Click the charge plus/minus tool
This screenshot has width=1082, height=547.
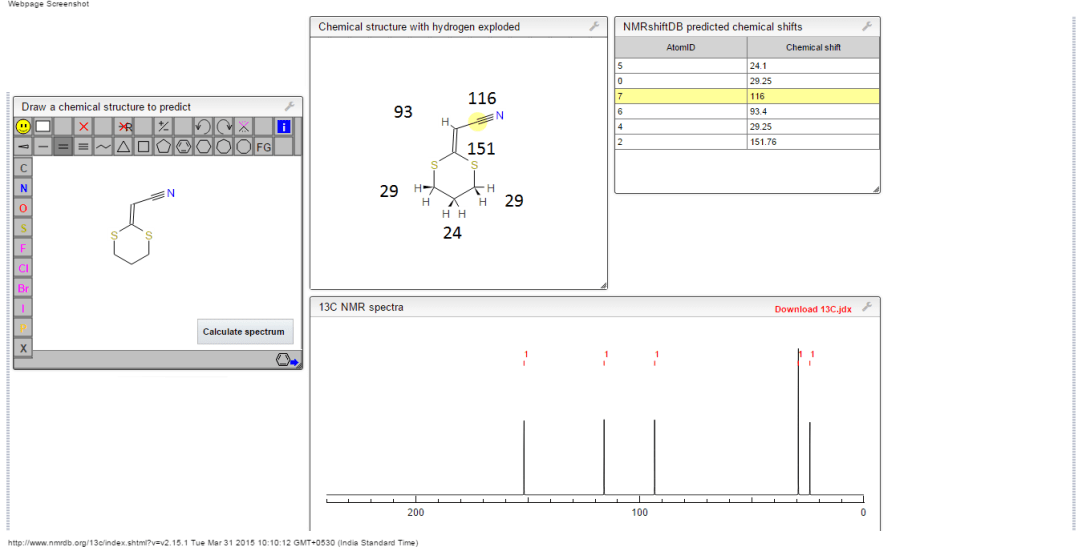pos(163,127)
